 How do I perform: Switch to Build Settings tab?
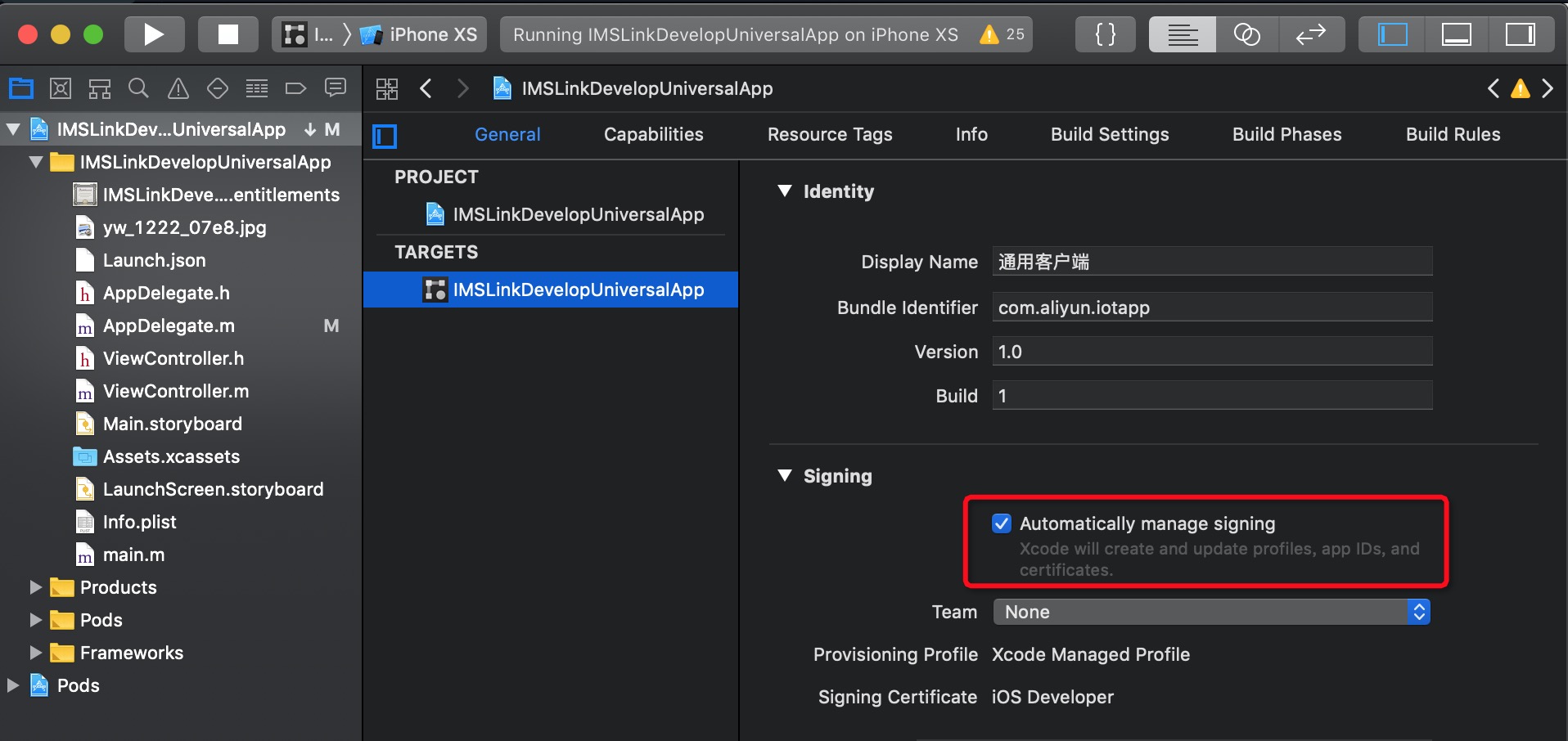point(1110,135)
